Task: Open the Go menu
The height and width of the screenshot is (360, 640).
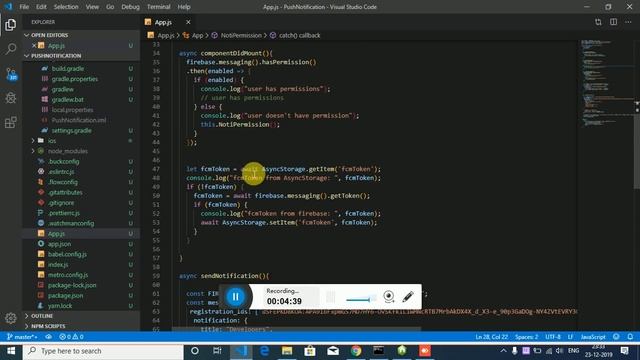Action: click(110, 7)
